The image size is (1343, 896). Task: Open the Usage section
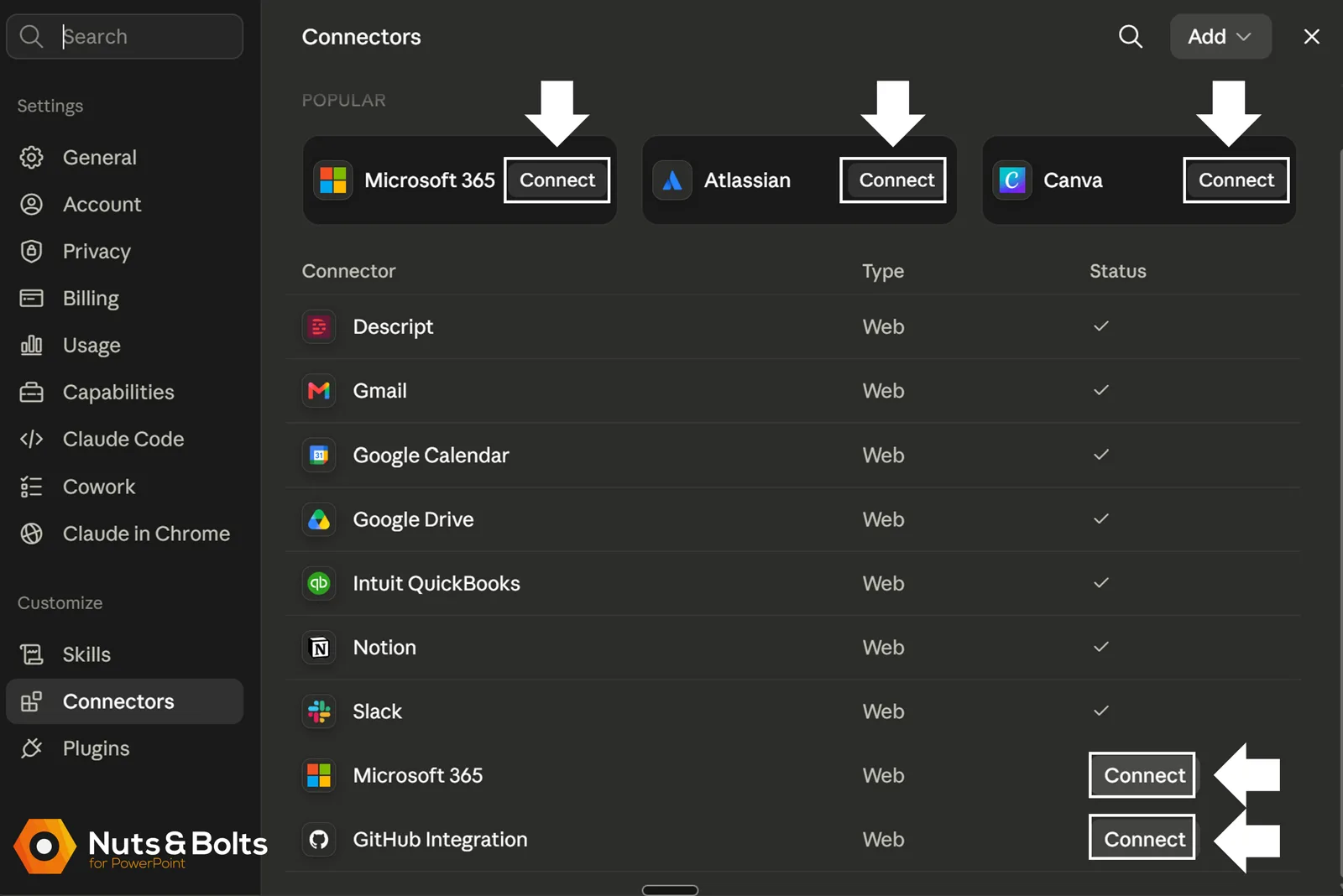coord(91,345)
